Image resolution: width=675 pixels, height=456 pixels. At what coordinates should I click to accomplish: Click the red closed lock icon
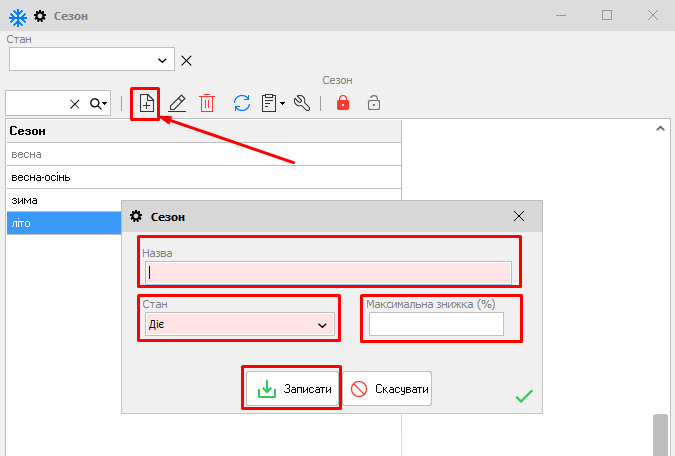click(343, 103)
